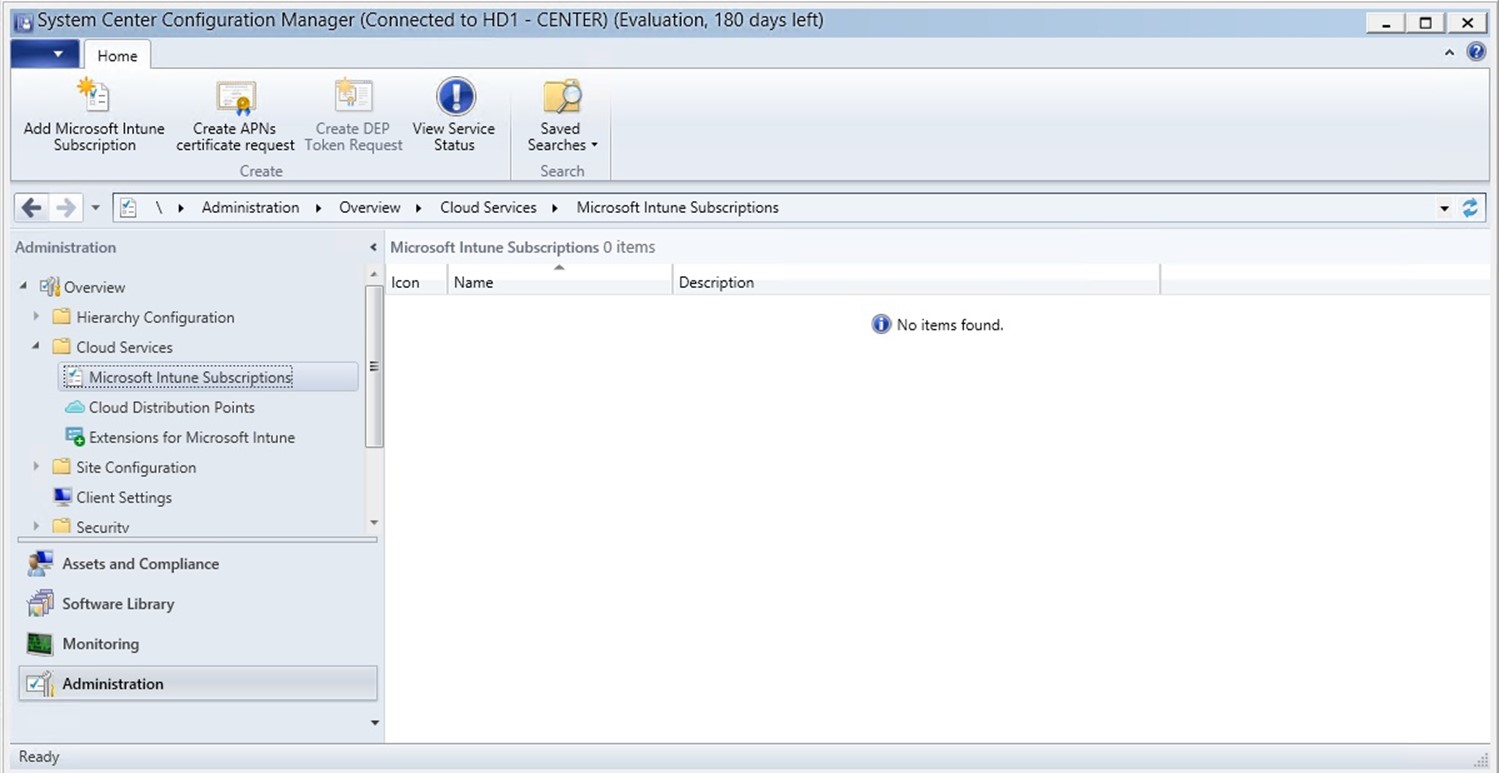The height and width of the screenshot is (773, 1499).
Task: Sort by the Name column header
Action: 560,282
